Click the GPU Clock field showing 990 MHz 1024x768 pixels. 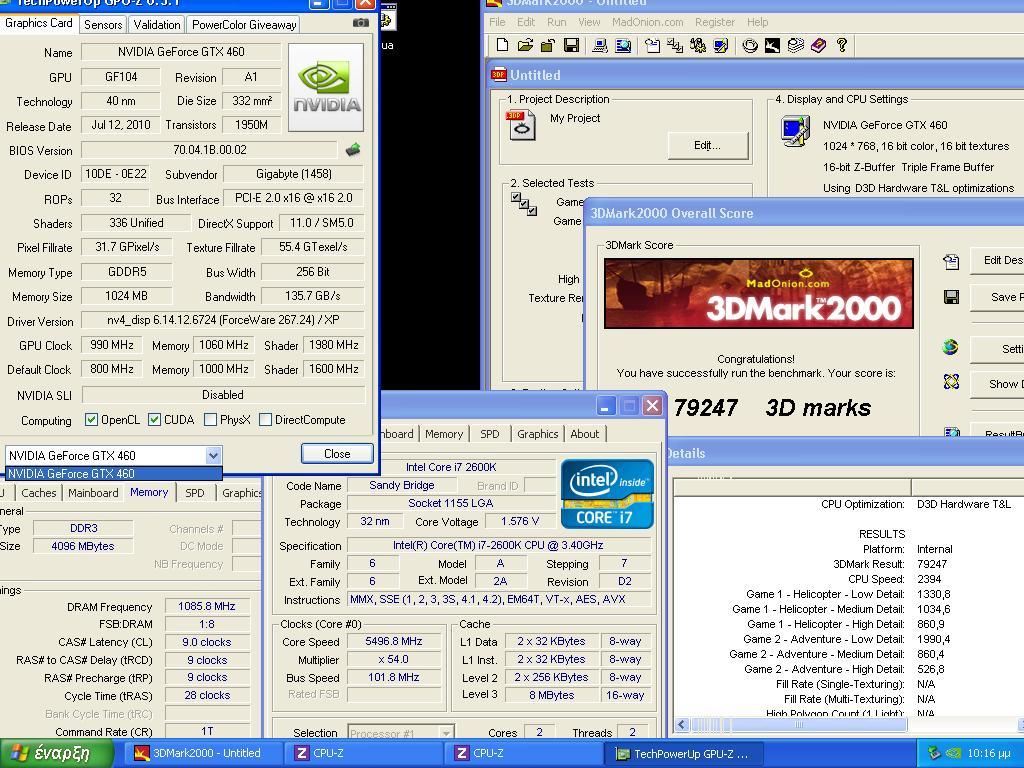pos(112,345)
